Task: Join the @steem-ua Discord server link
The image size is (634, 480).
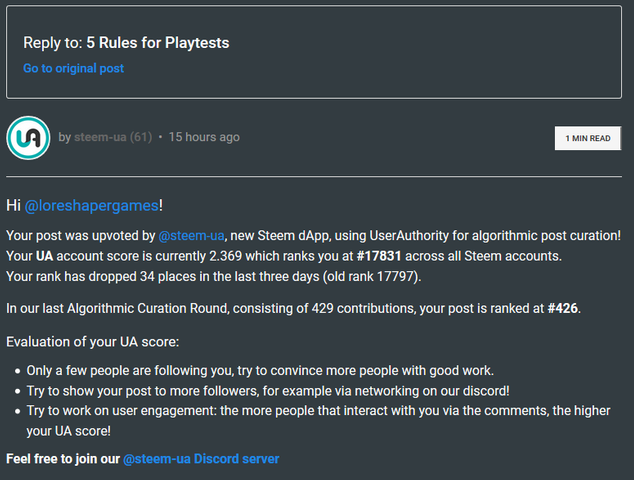Action: click(201, 459)
